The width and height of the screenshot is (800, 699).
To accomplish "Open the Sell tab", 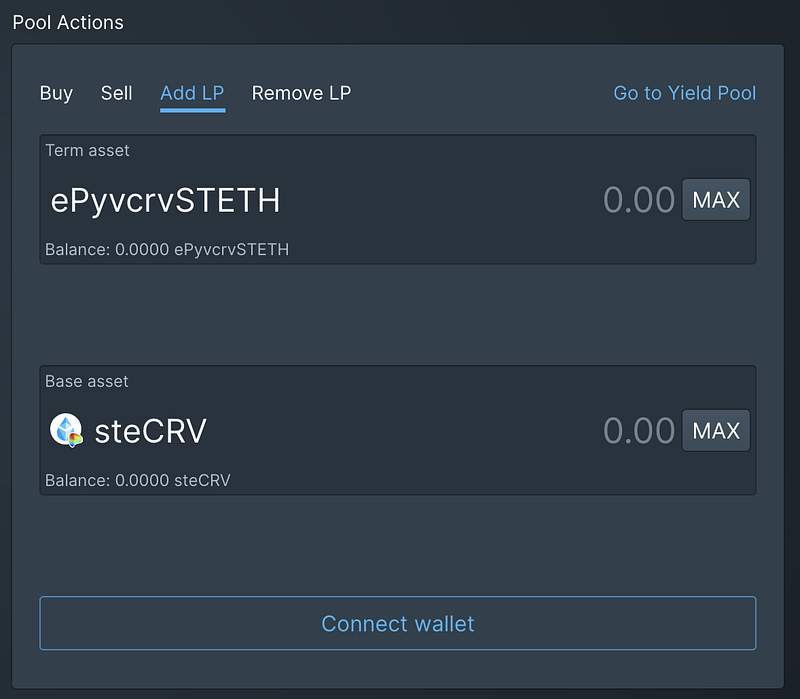I will [116, 93].
